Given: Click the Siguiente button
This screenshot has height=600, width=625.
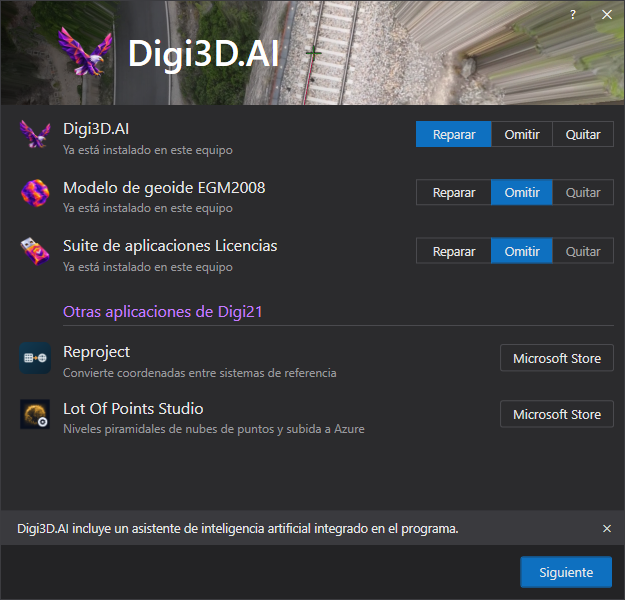Looking at the screenshot, I should 566,572.
